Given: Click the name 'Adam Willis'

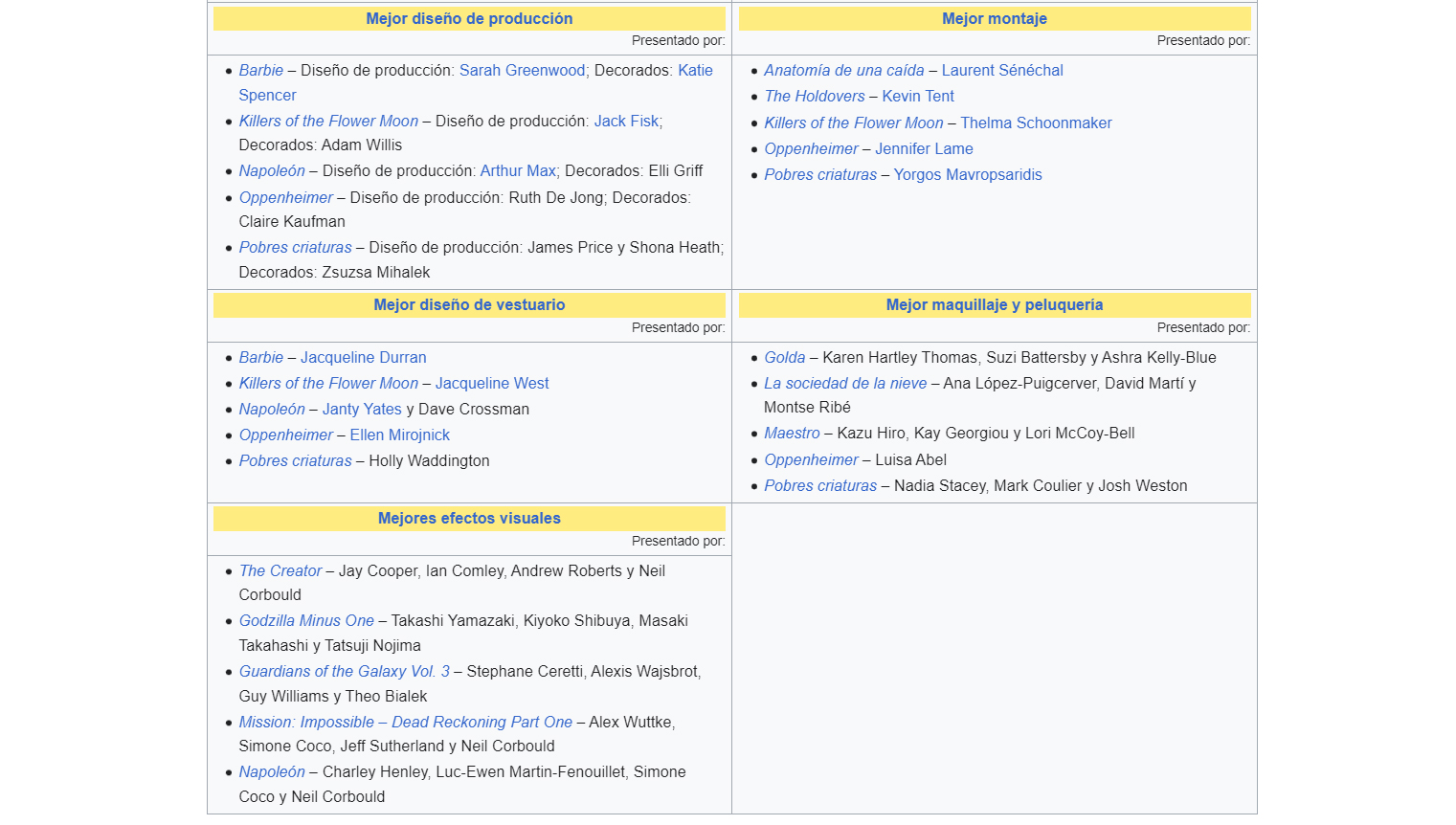Looking at the screenshot, I should 362,145.
